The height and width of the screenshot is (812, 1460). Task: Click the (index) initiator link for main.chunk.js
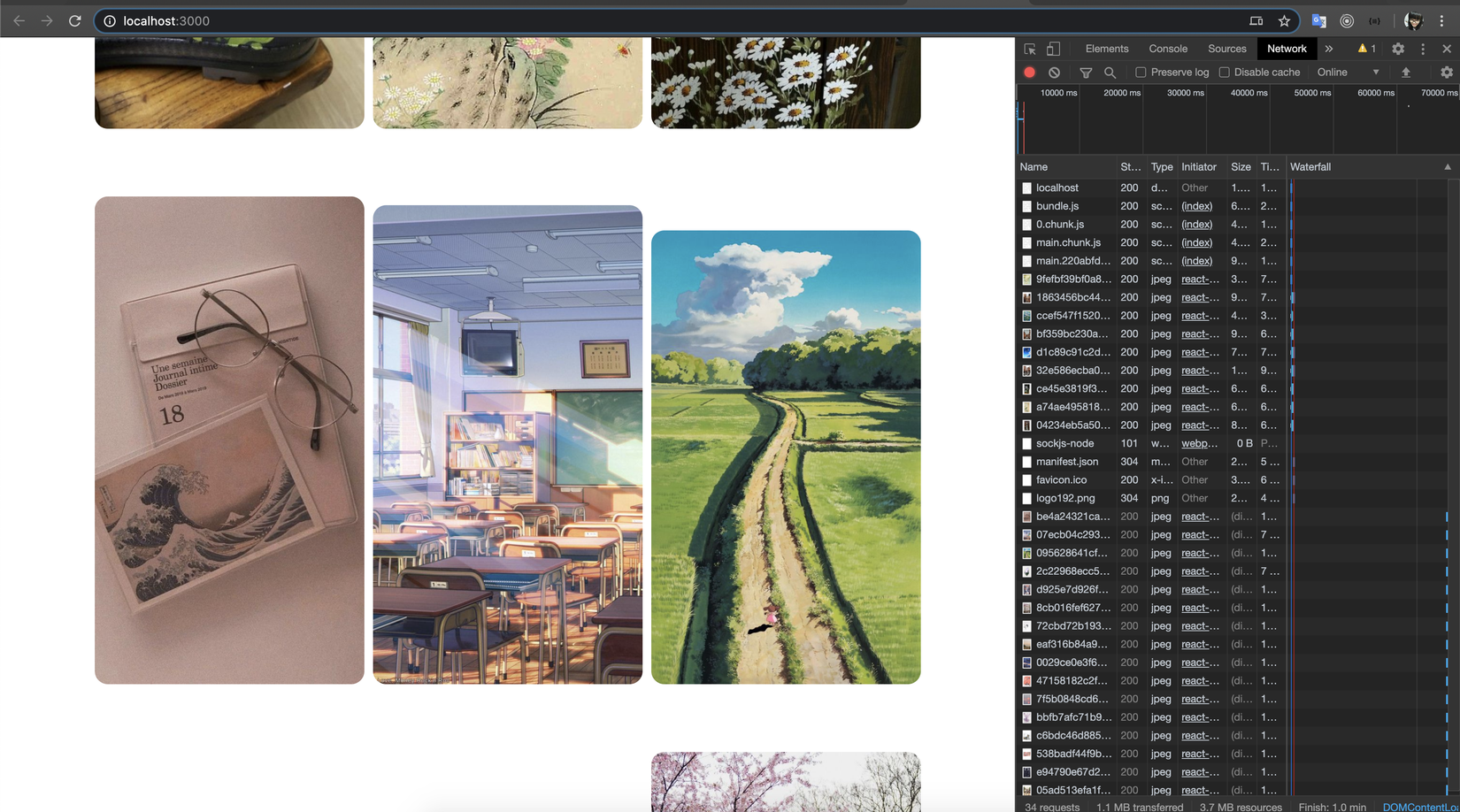[1196, 242]
